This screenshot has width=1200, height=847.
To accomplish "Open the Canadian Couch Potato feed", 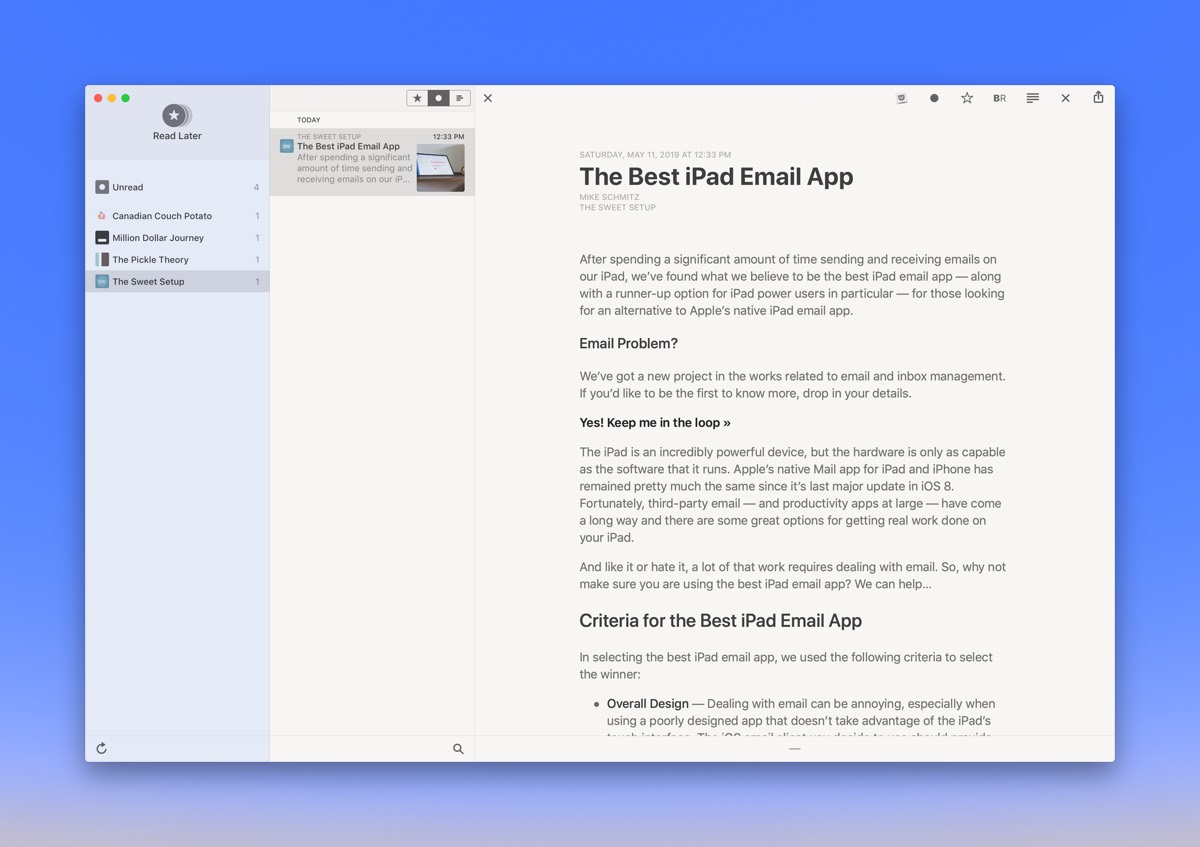I will click(177, 216).
